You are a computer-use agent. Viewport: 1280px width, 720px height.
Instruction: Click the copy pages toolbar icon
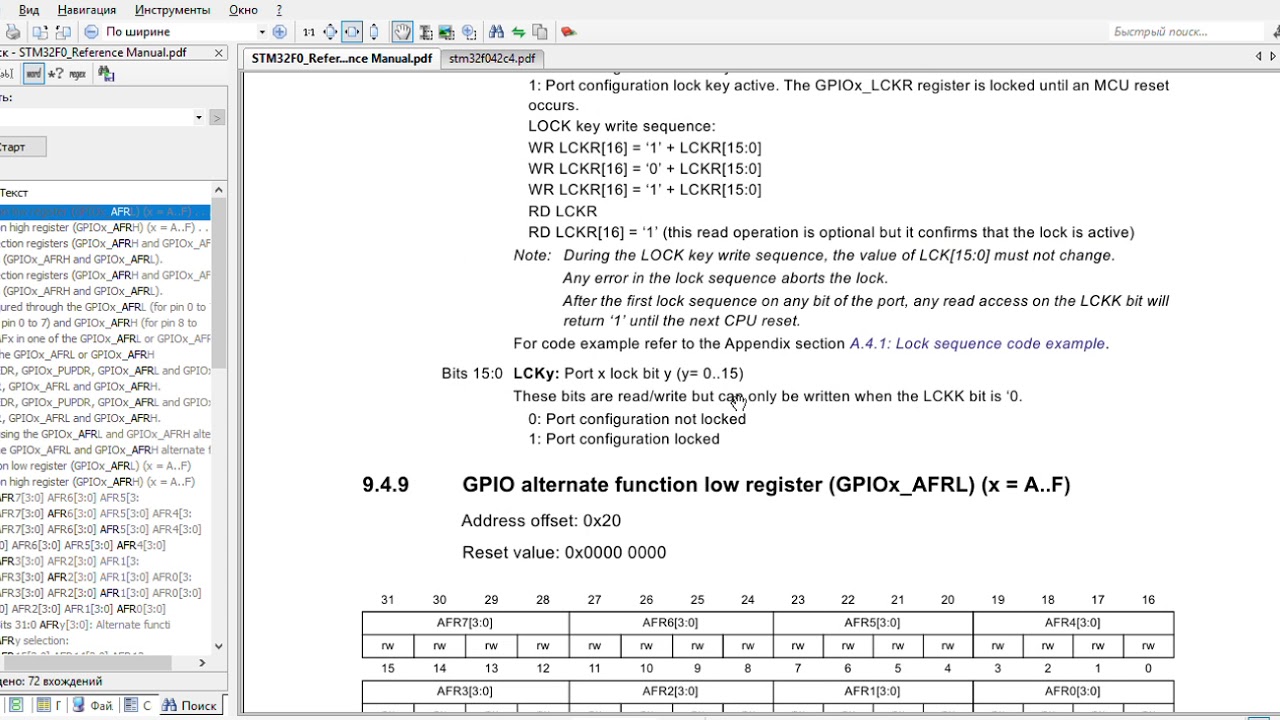pos(540,32)
